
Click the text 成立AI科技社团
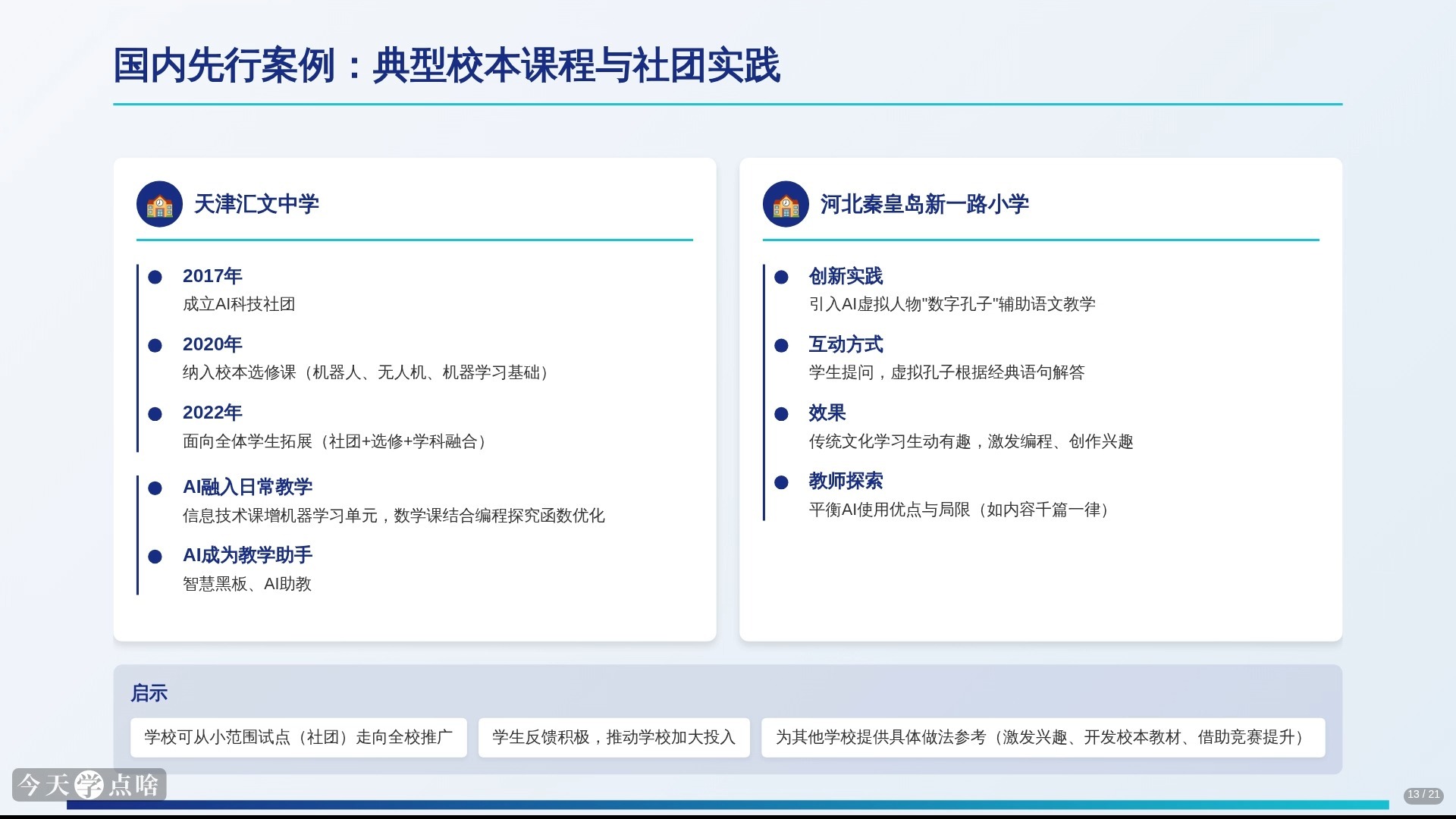[x=239, y=304]
